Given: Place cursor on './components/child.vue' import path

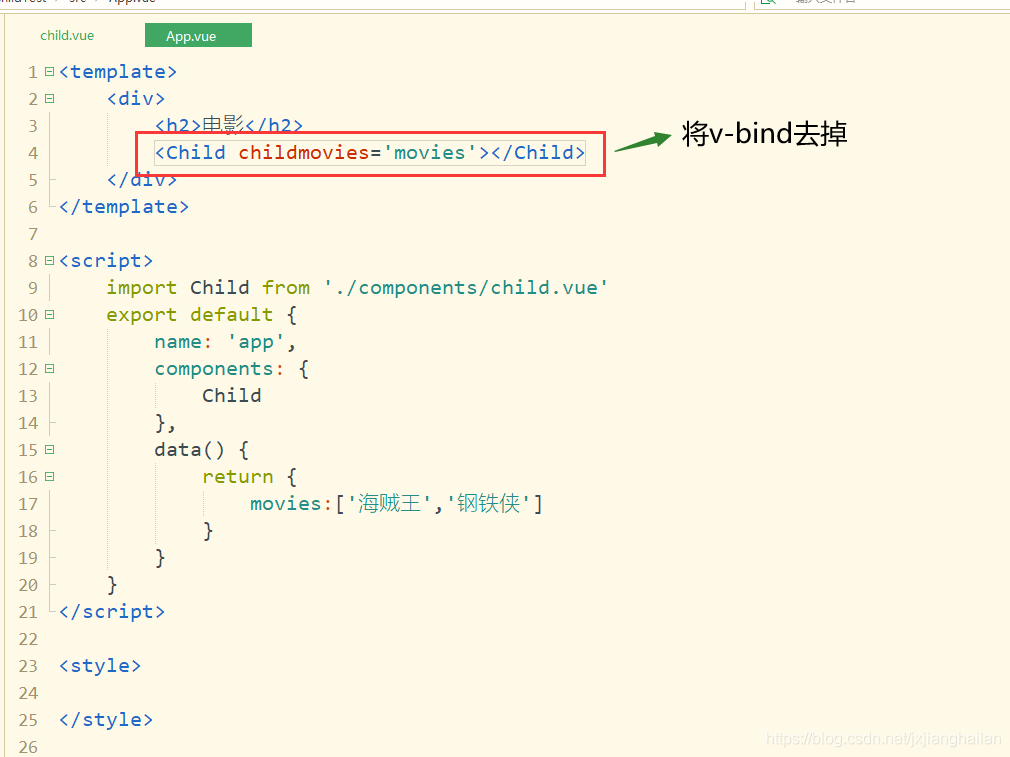Looking at the screenshot, I should pyautogui.click(x=466, y=287).
